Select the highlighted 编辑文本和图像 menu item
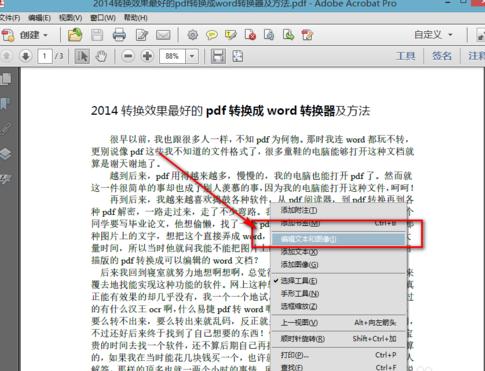This screenshot has width=485, height=371. [338, 239]
